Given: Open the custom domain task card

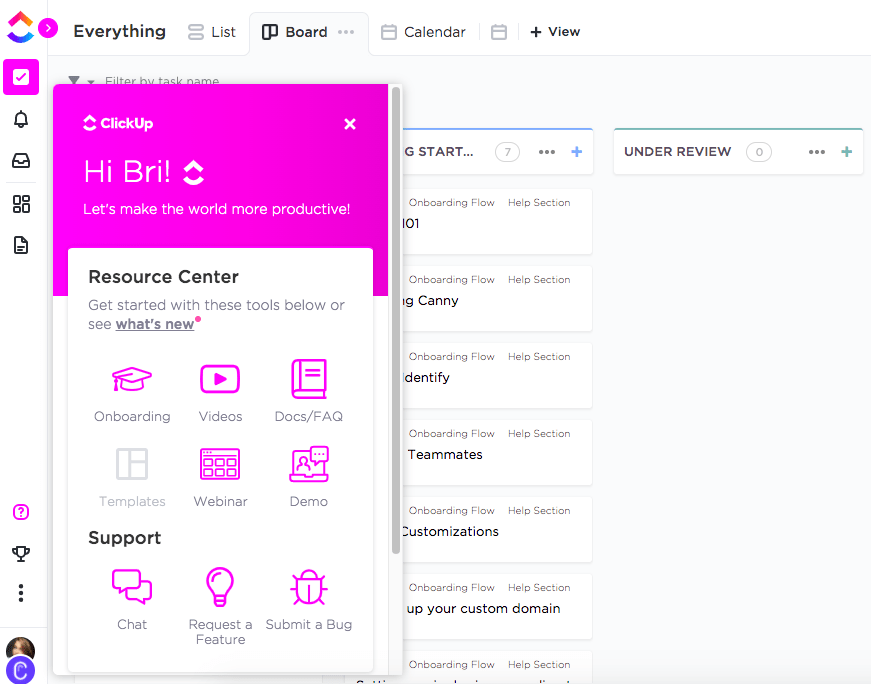Looking at the screenshot, I should [497, 606].
